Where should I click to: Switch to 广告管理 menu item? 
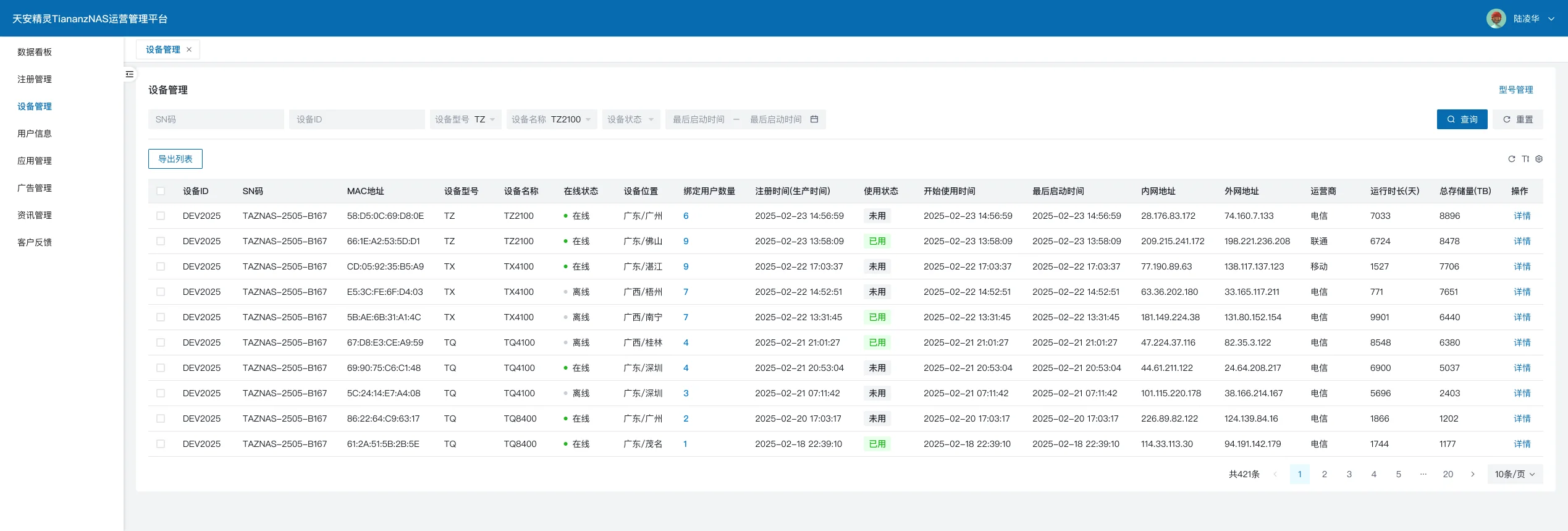click(x=35, y=188)
